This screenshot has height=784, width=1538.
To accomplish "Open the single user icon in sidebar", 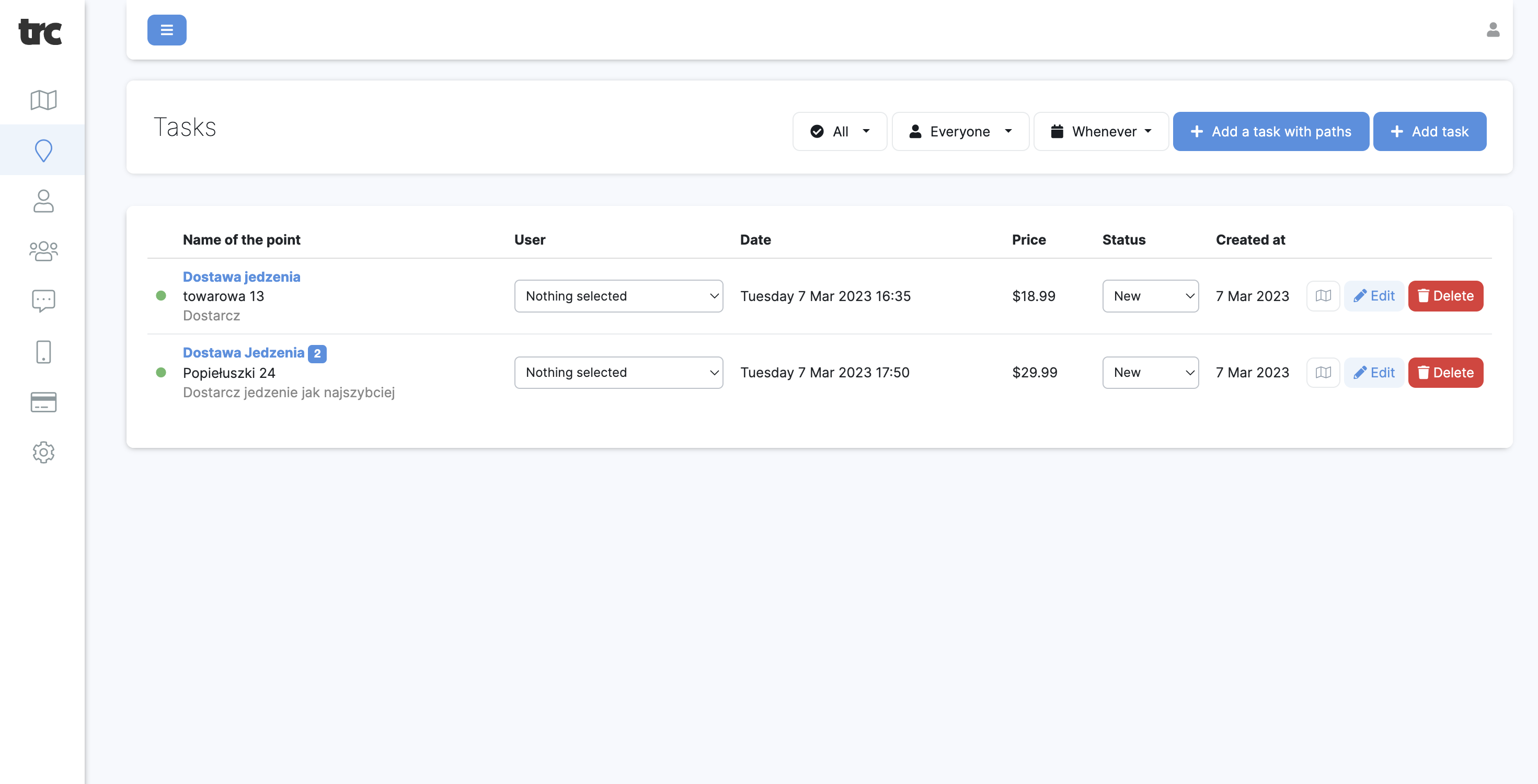I will pos(43,201).
